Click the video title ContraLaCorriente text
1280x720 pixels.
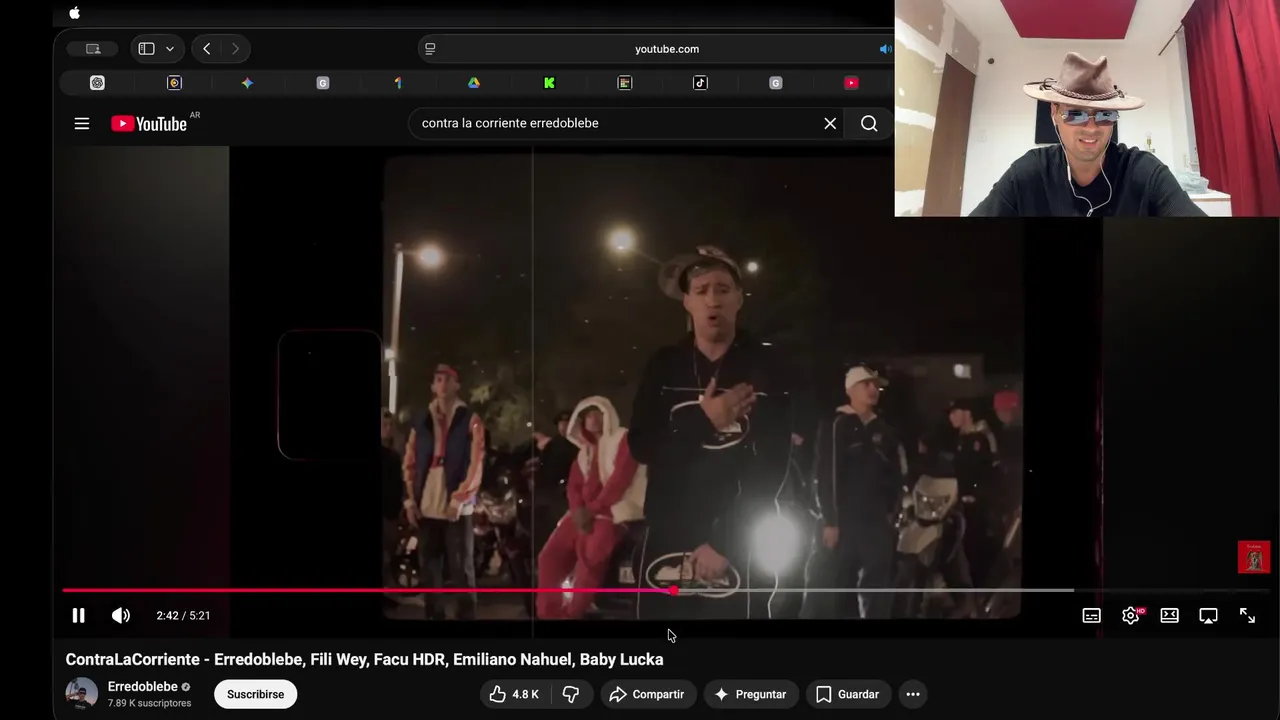[x=364, y=659]
